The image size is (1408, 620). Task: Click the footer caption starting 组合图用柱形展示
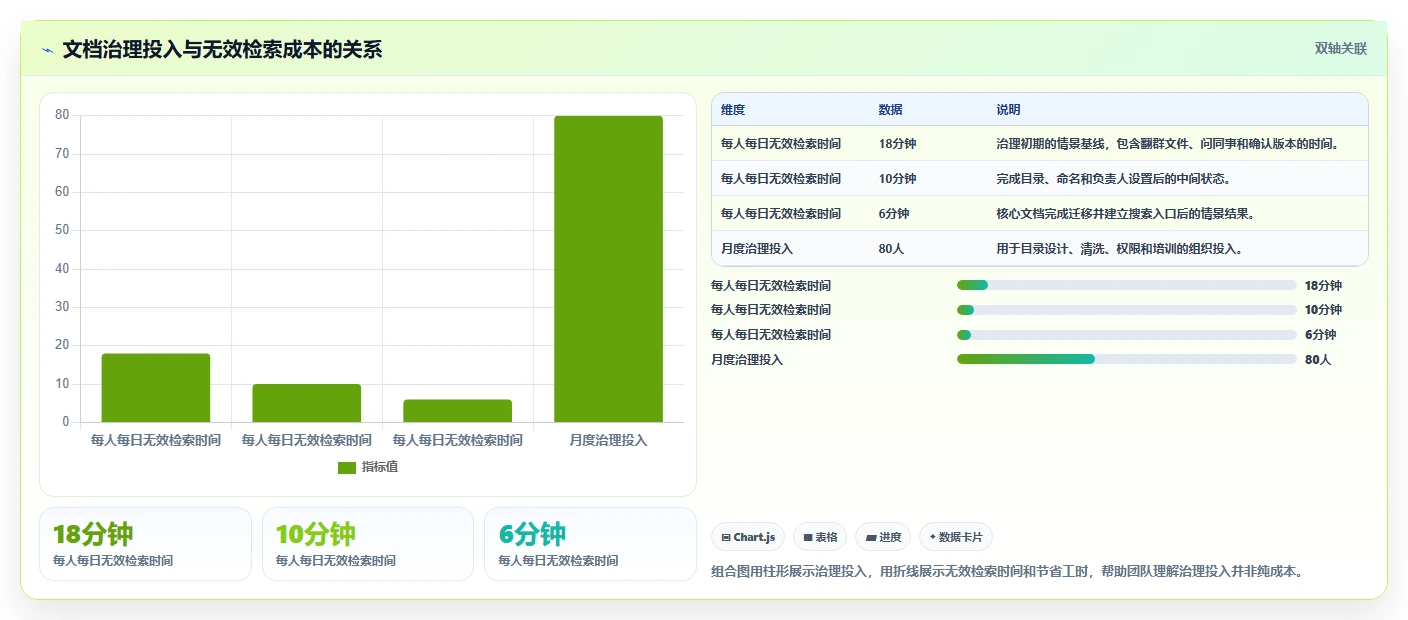click(x=1007, y=572)
